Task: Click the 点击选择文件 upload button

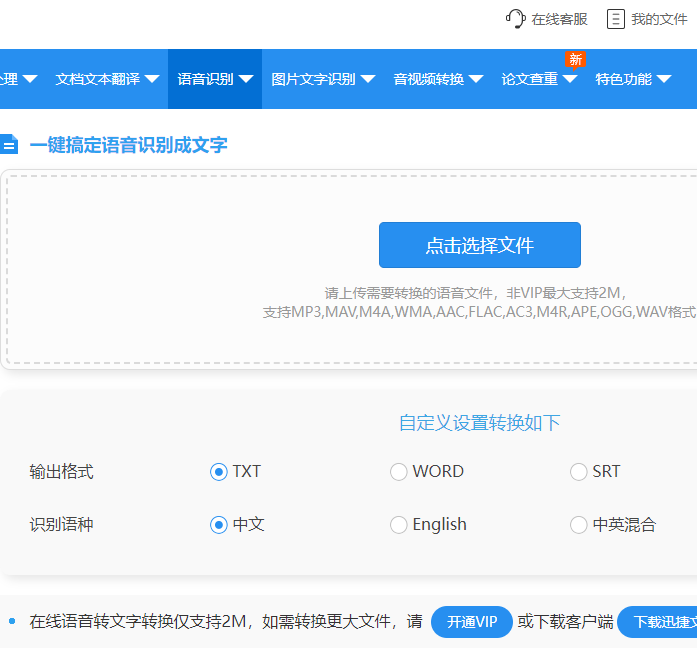Action: [480, 245]
